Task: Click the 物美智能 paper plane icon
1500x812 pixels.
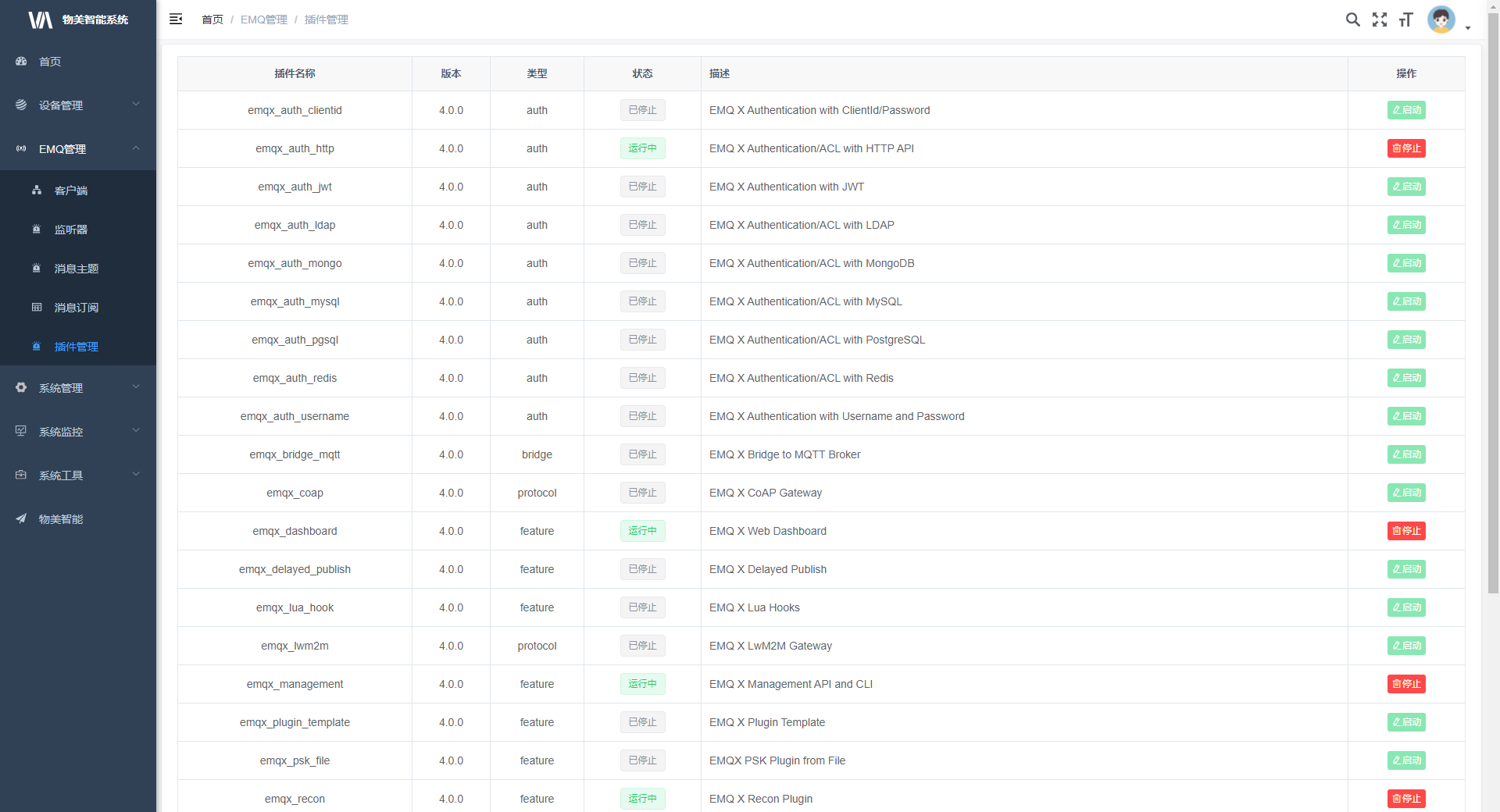Action: pyautogui.click(x=21, y=518)
